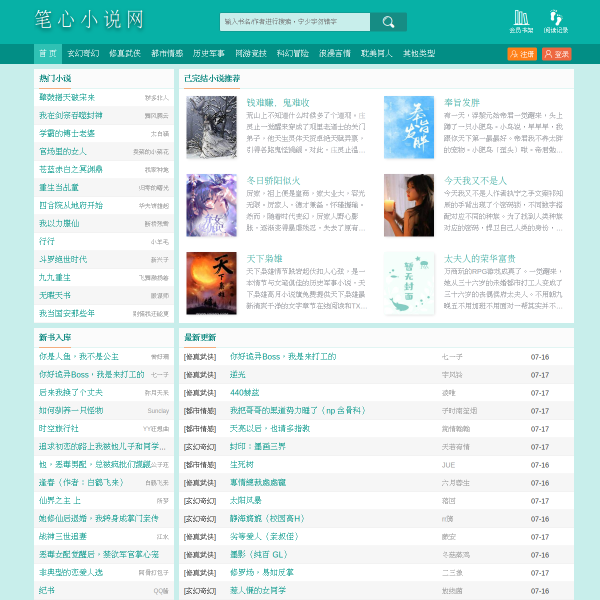
Task: Open the title link 天下枭雄
Action: click(x=264, y=259)
